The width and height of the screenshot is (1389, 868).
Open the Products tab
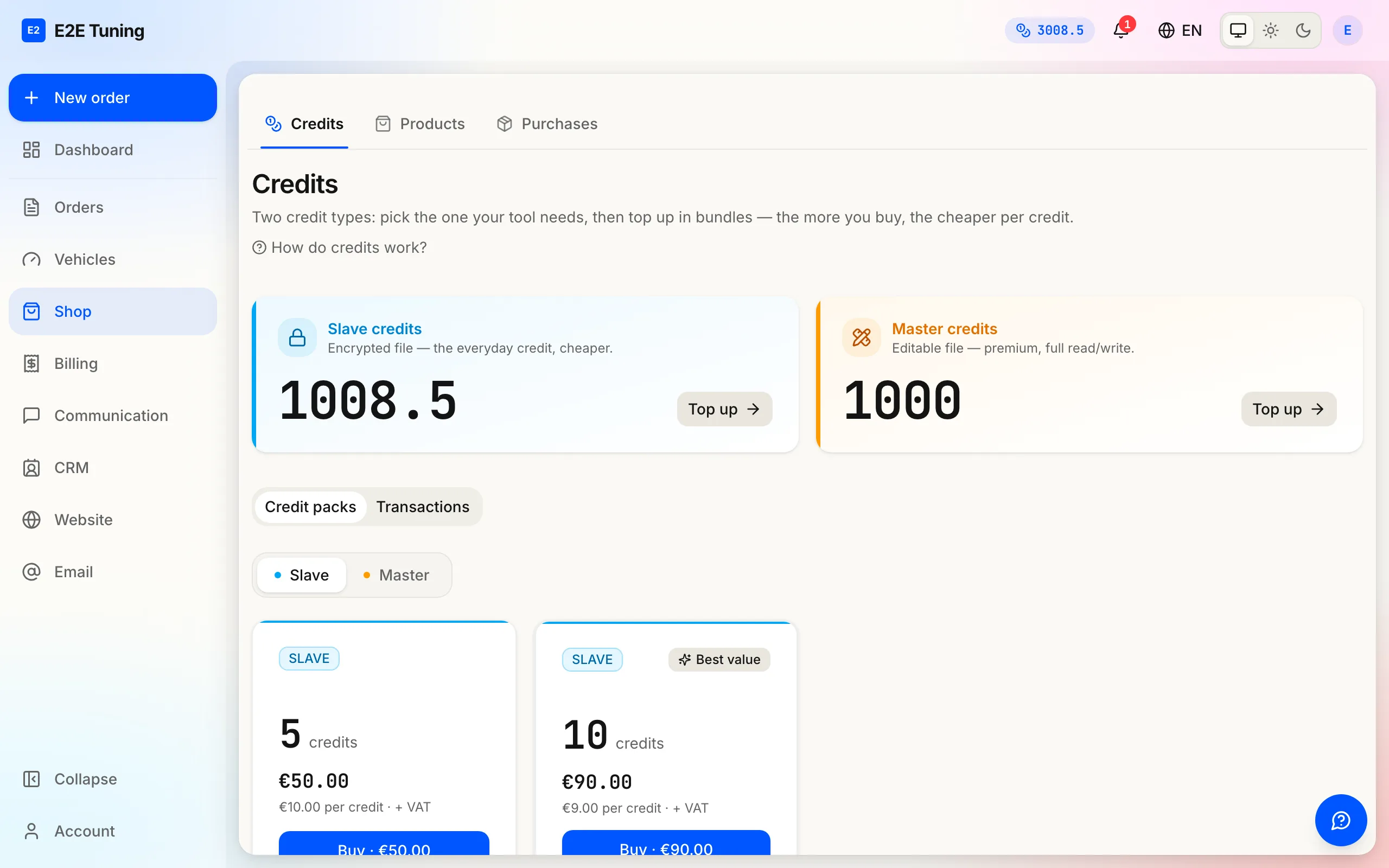click(420, 124)
